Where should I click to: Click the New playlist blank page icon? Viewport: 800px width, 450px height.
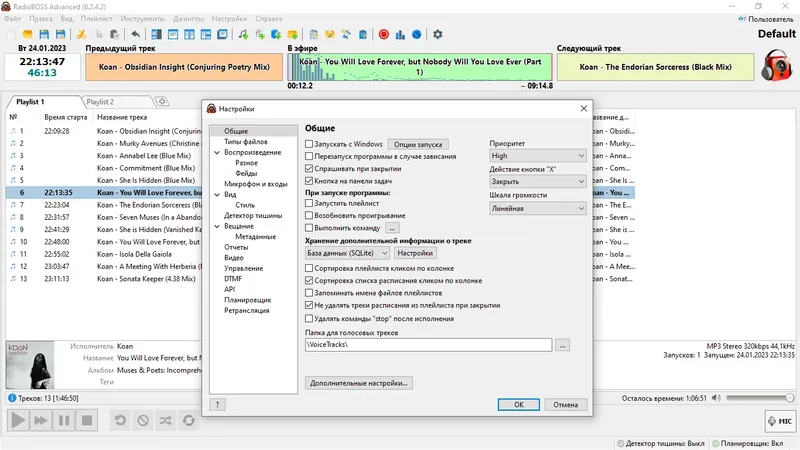coord(11,35)
